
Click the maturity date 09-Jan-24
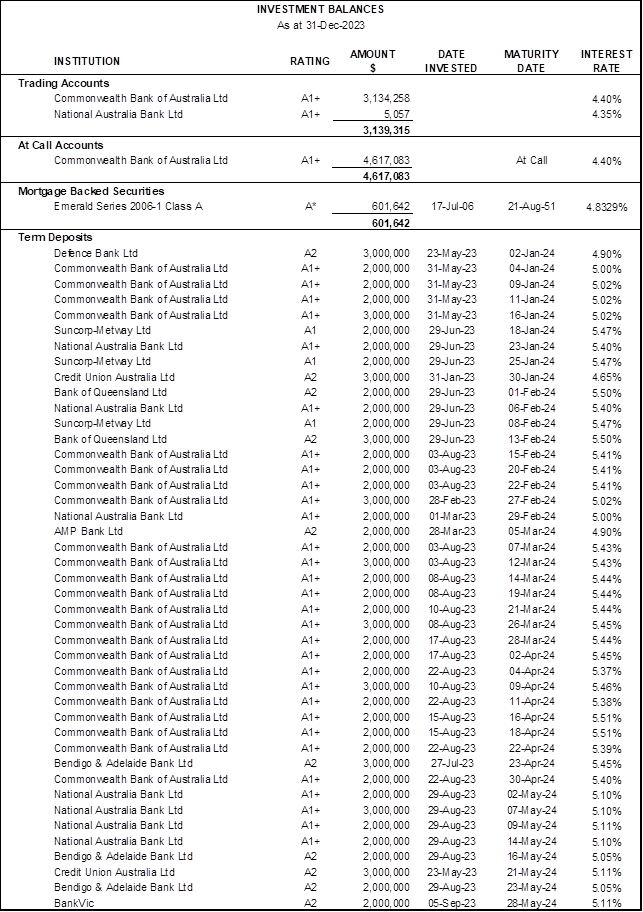pyautogui.click(x=531, y=284)
